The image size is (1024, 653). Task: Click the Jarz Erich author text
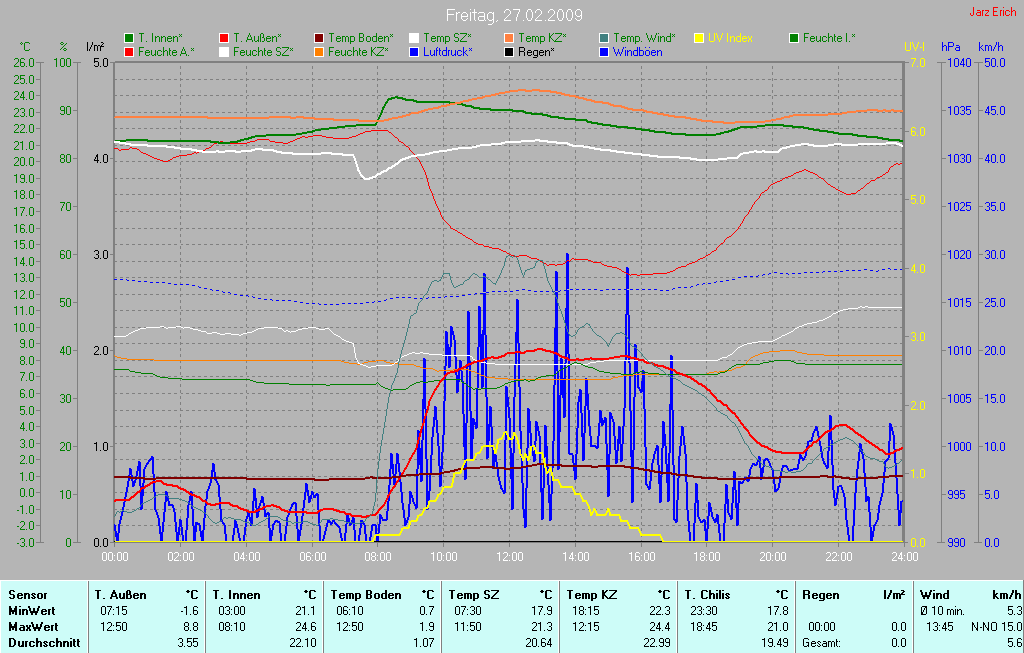pyautogui.click(x=994, y=13)
